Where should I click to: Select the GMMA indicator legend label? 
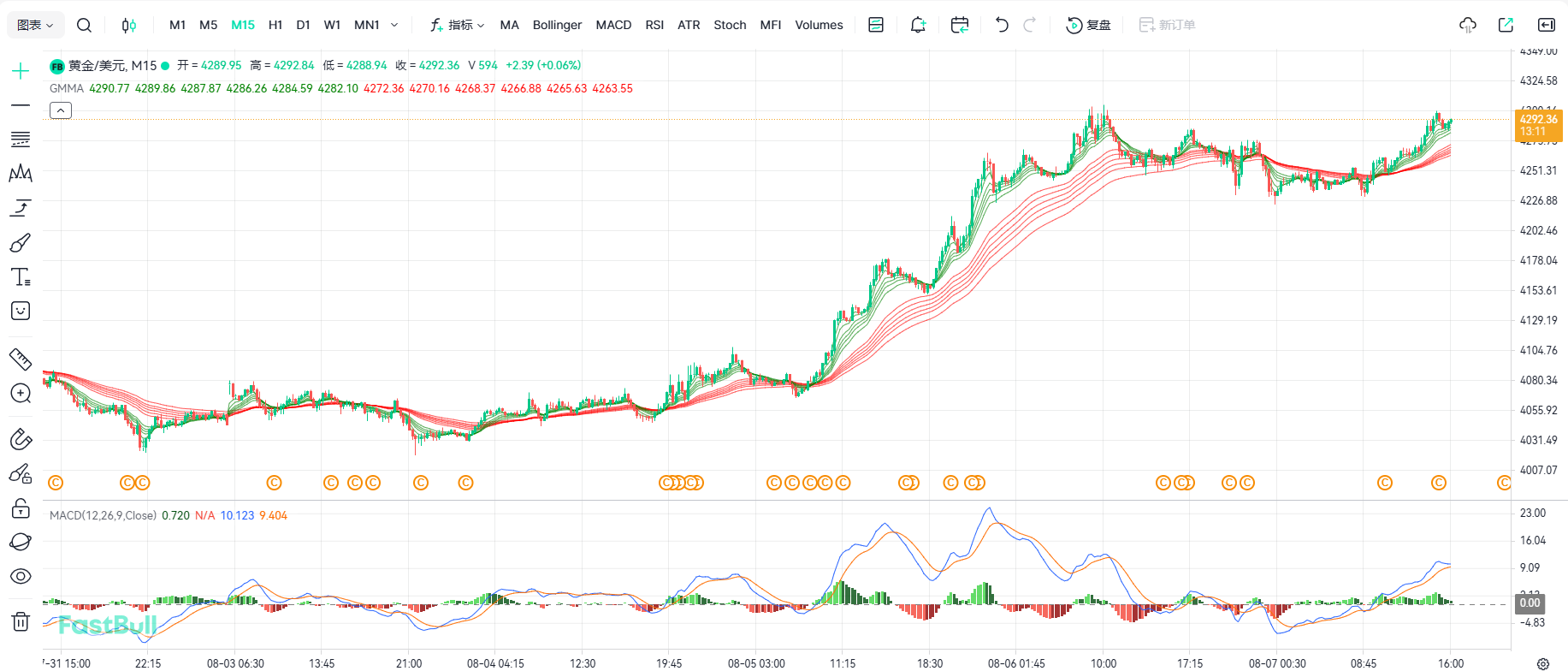pos(67,88)
